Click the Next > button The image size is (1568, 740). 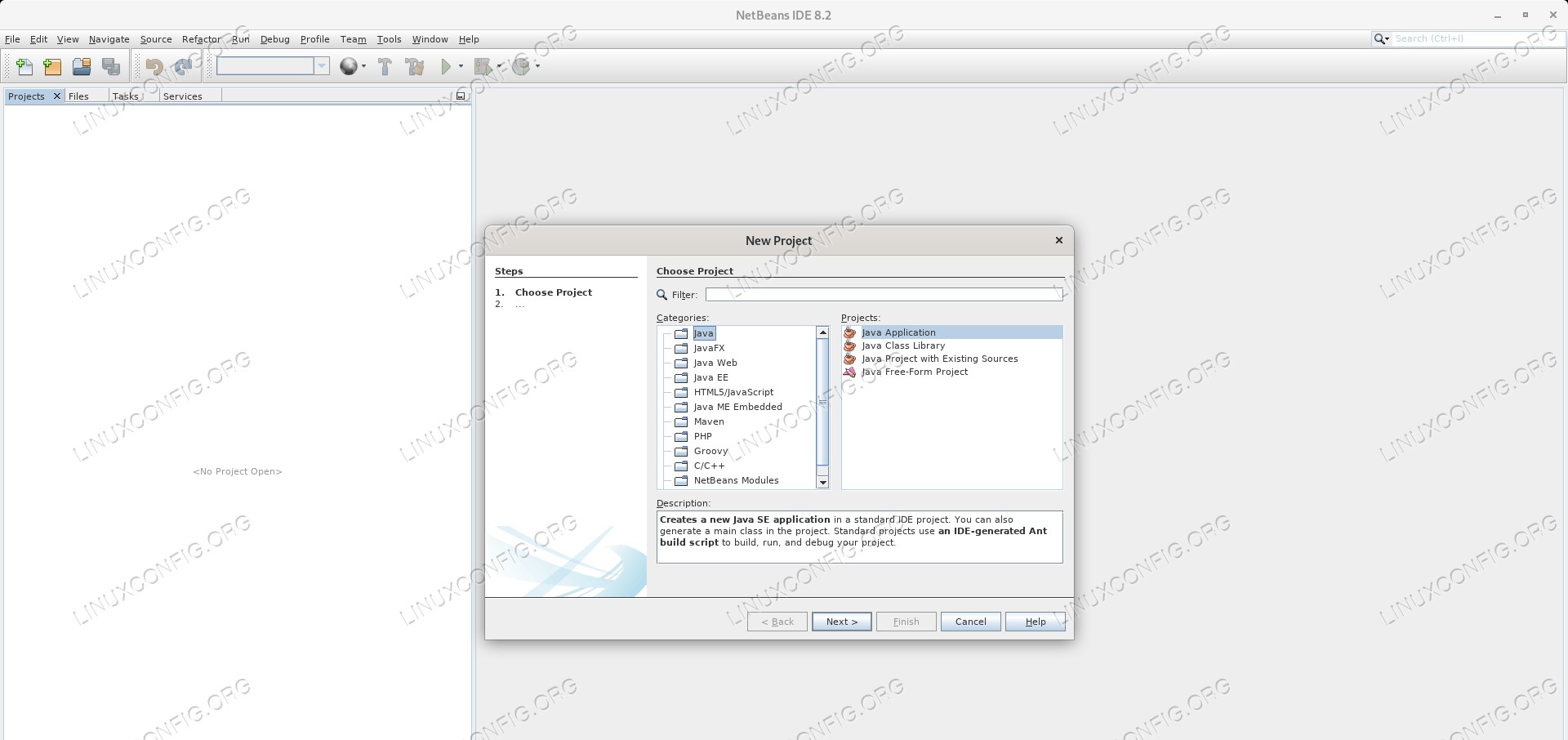pos(842,622)
